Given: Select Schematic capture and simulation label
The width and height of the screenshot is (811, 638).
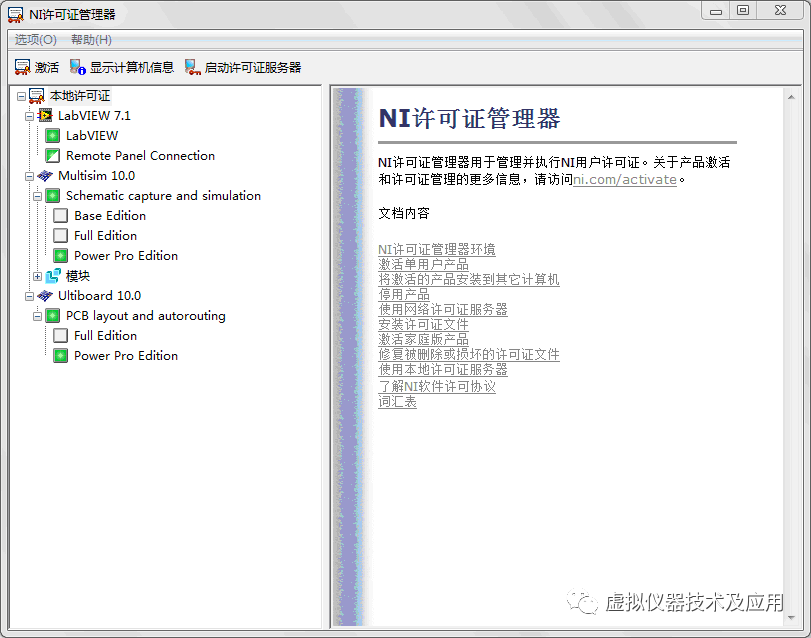Looking at the screenshot, I should click(x=163, y=196).
